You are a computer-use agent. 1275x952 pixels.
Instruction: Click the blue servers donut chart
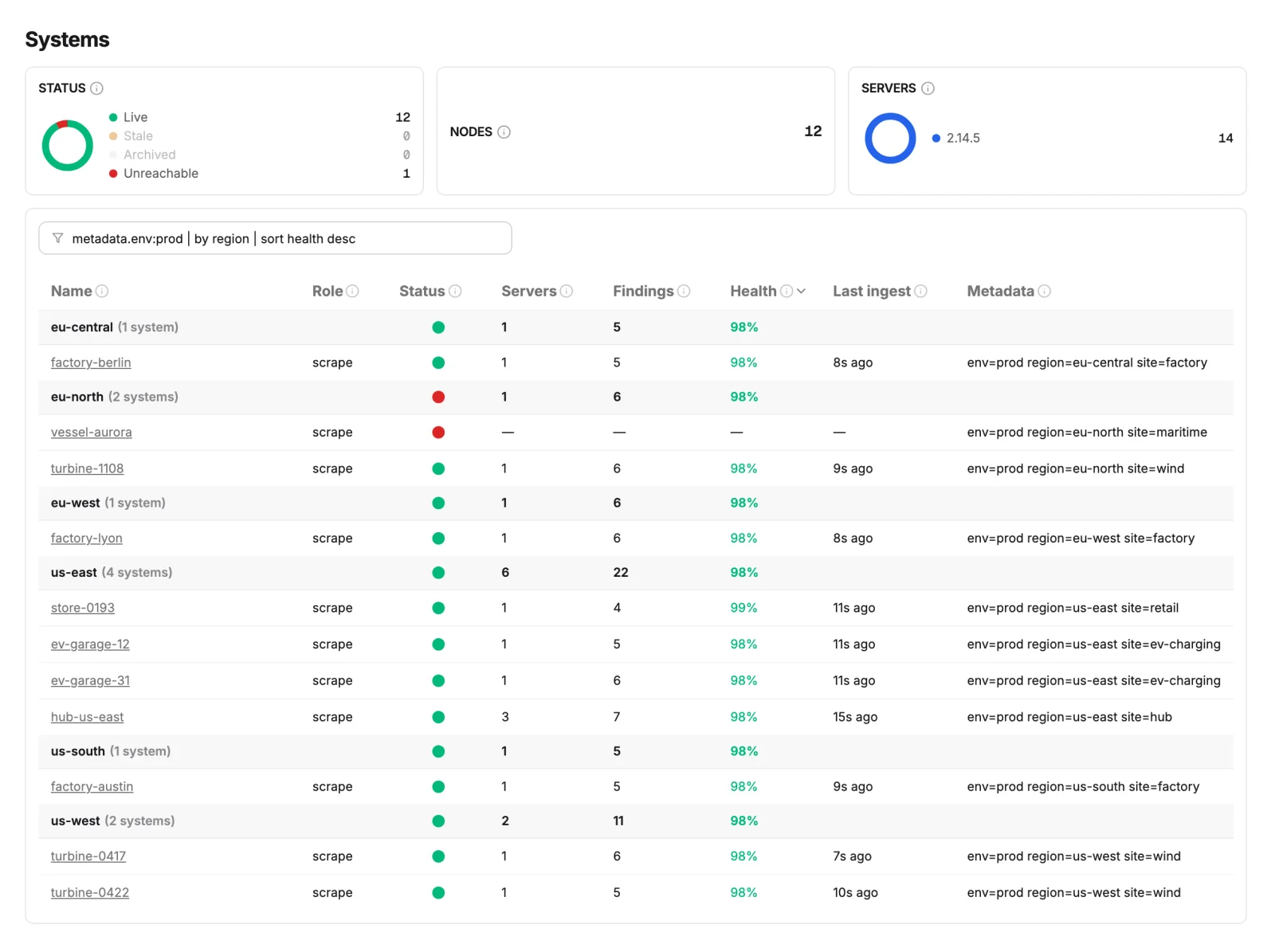click(890, 139)
